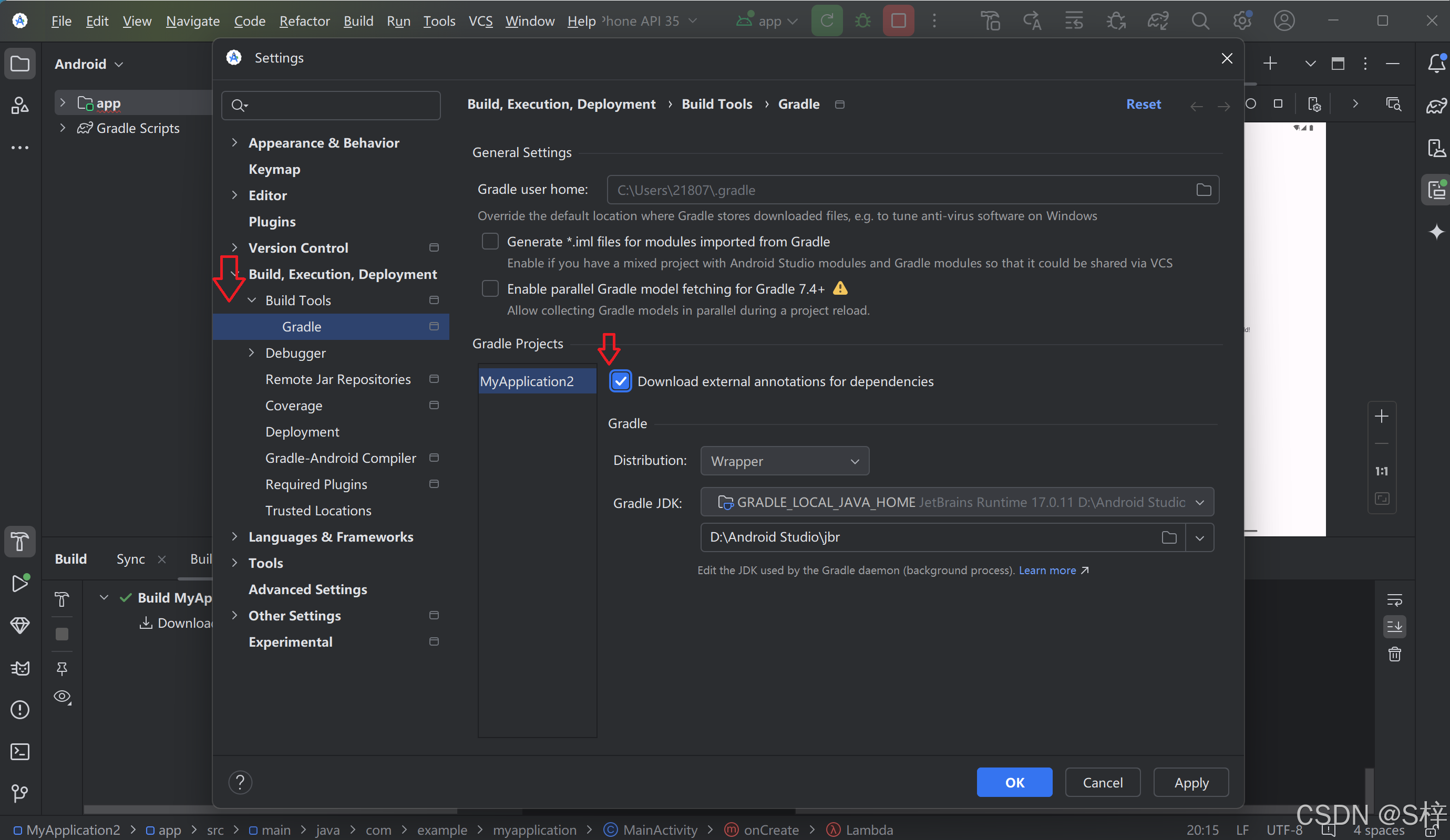Open Gemini sparkle icon on right sidebar
Viewport: 1450px width, 840px height.
1436,232
